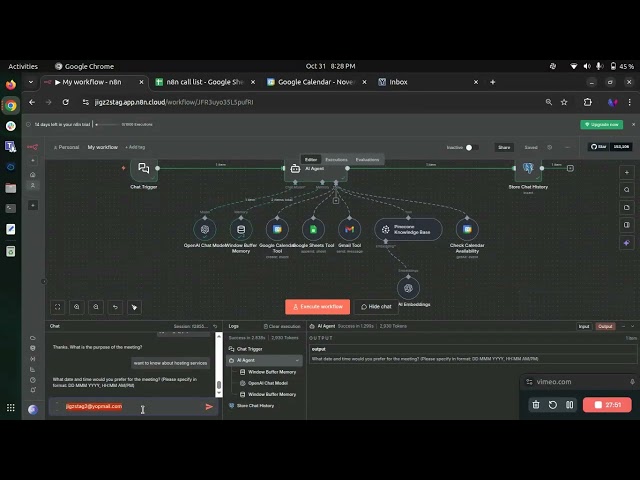This screenshot has height=480, width=640.
Task: Add a node after Store Chat History
Action: click(x=570, y=168)
